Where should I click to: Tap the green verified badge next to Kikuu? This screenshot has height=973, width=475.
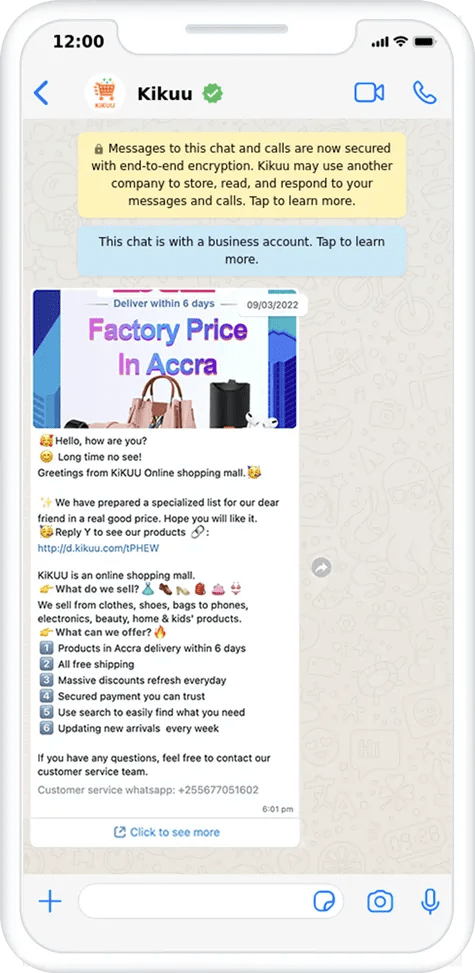pyautogui.click(x=212, y=94)
